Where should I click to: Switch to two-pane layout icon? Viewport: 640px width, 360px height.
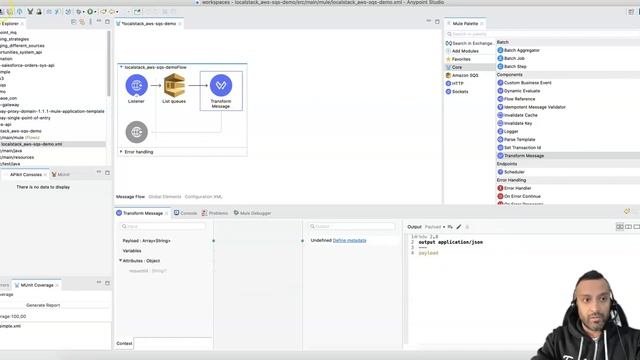(x=628, y=227)
